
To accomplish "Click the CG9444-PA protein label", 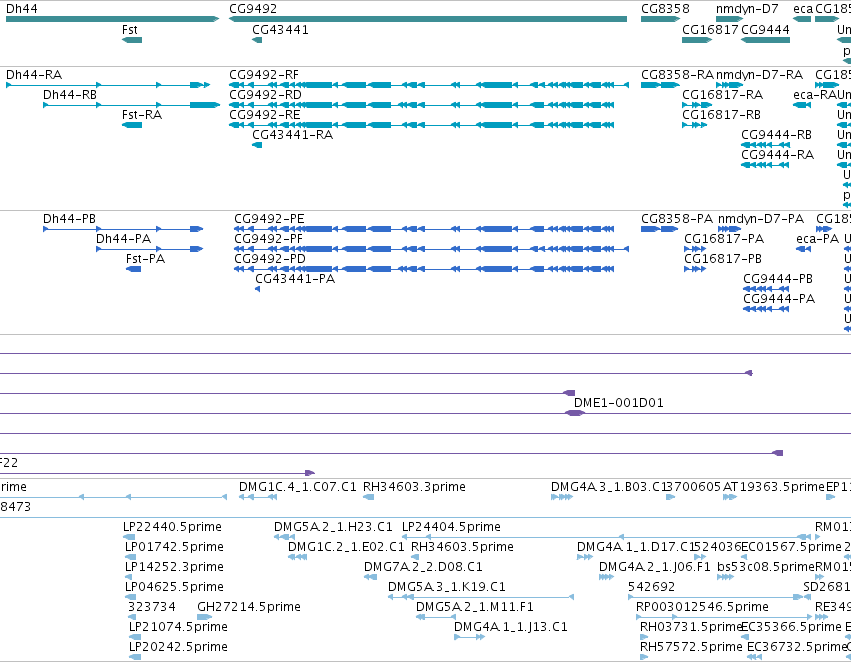I will (779, 300).
